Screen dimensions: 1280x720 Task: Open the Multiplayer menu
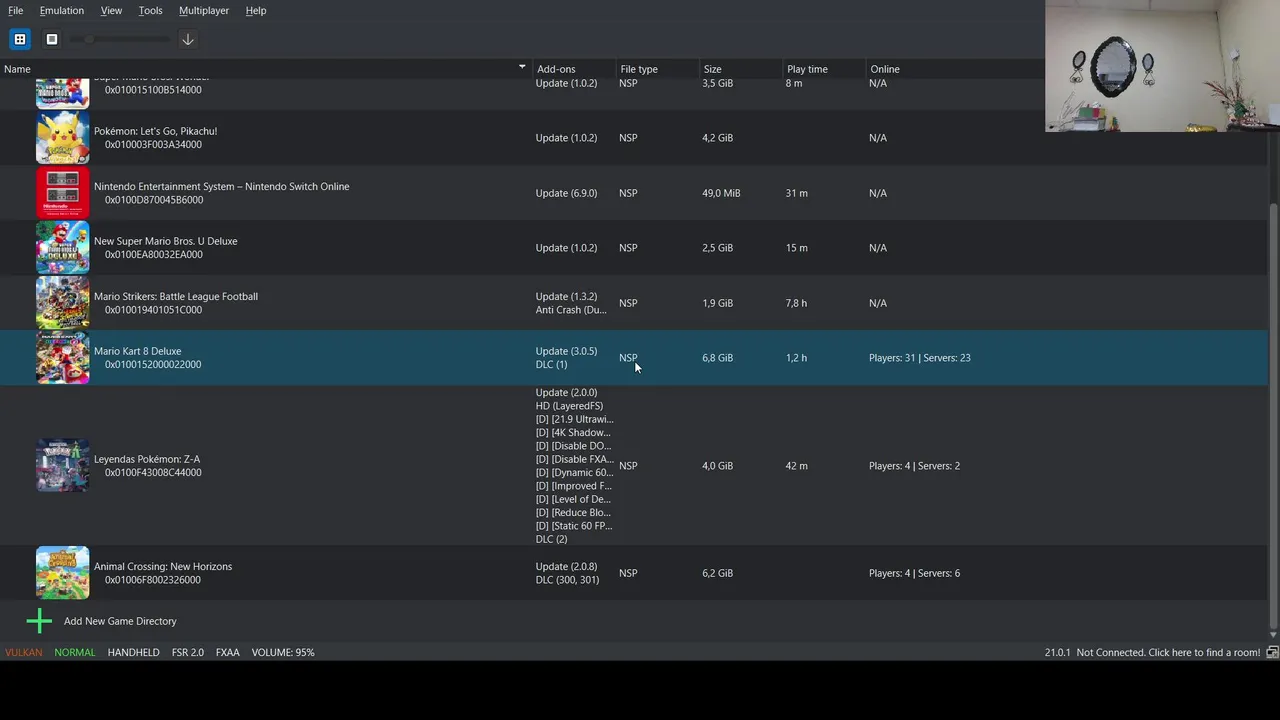(x=203, y=10)
